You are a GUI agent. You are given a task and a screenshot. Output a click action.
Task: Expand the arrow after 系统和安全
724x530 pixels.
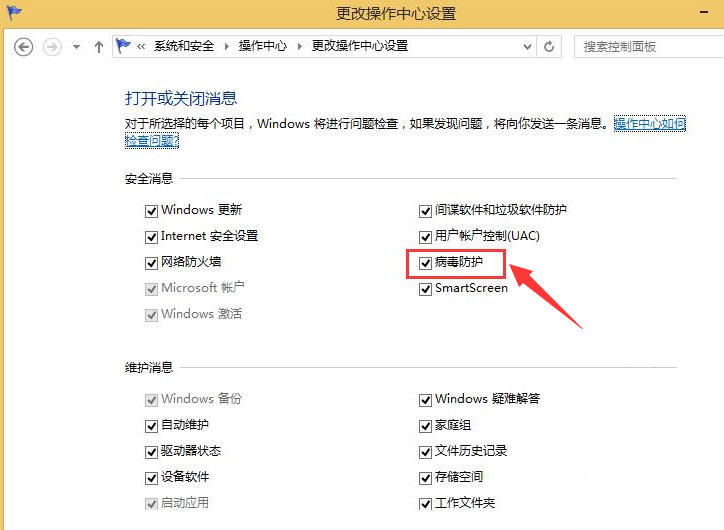click(x=227, y=46)
